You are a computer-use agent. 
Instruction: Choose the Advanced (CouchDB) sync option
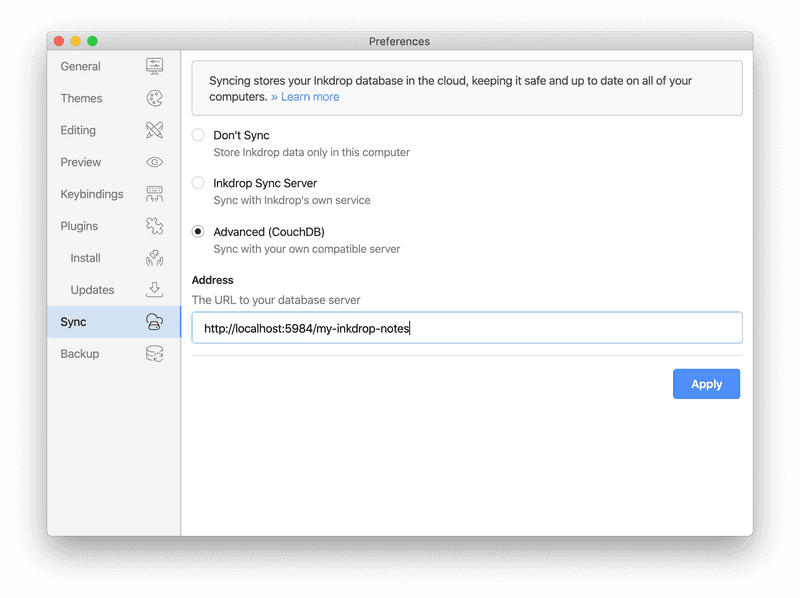[196, 231]
